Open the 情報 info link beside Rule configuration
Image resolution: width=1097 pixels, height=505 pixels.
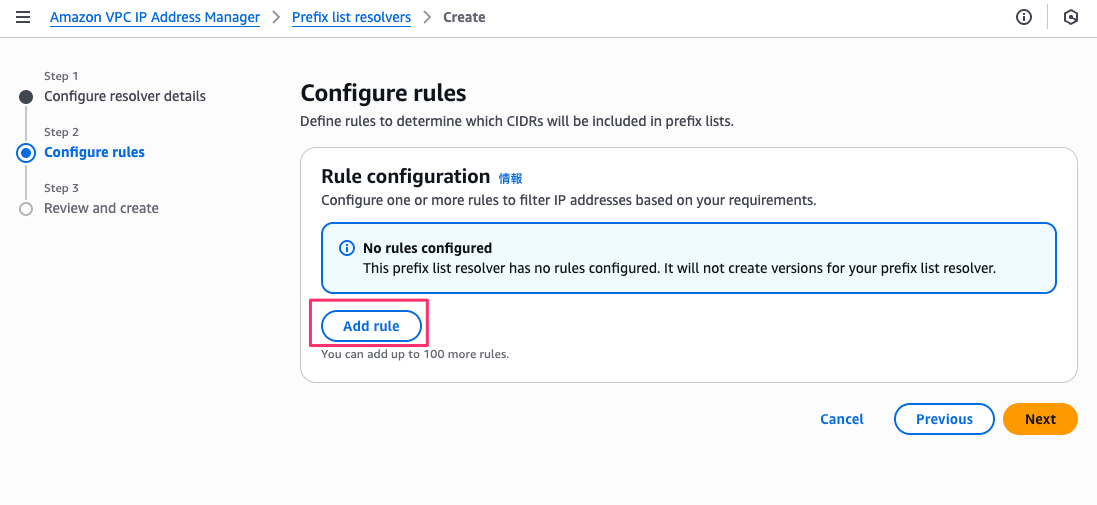510,178
